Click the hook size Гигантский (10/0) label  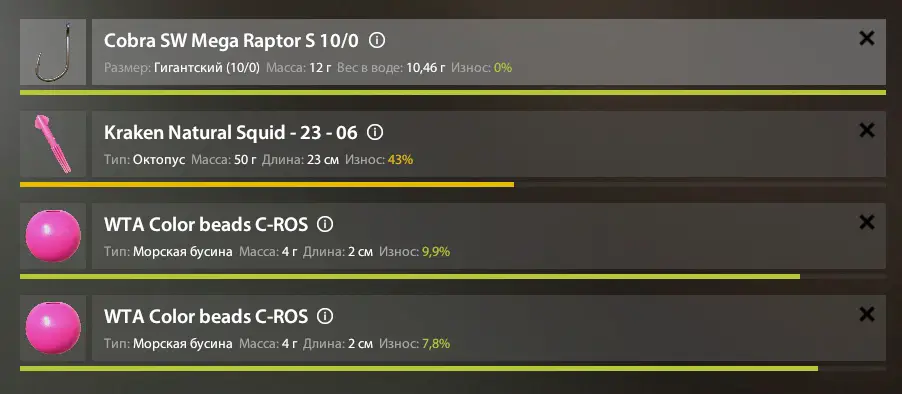[x=207, y=68]
